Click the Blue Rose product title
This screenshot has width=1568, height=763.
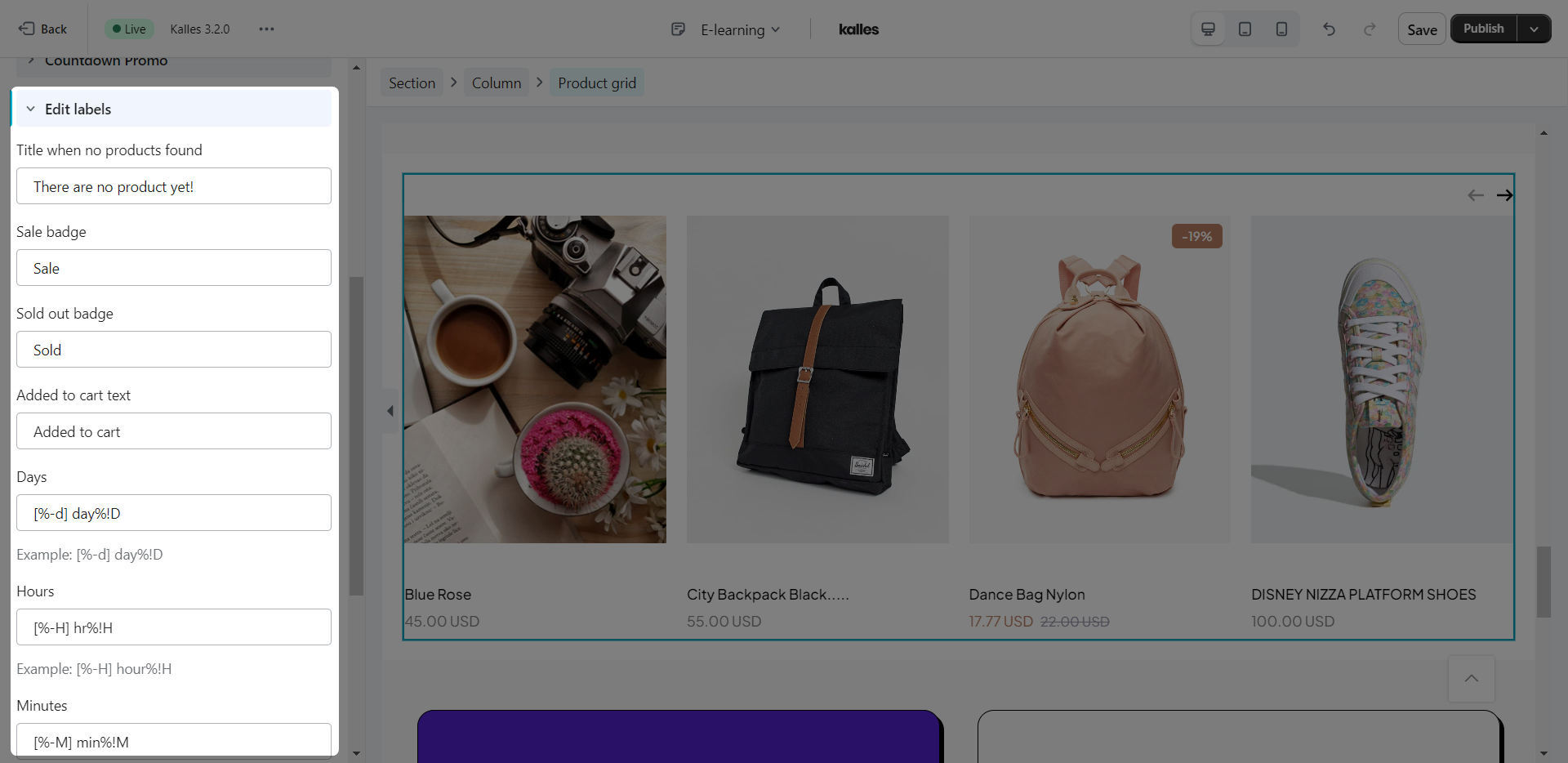pyautogui.click(x=438, y=595)
